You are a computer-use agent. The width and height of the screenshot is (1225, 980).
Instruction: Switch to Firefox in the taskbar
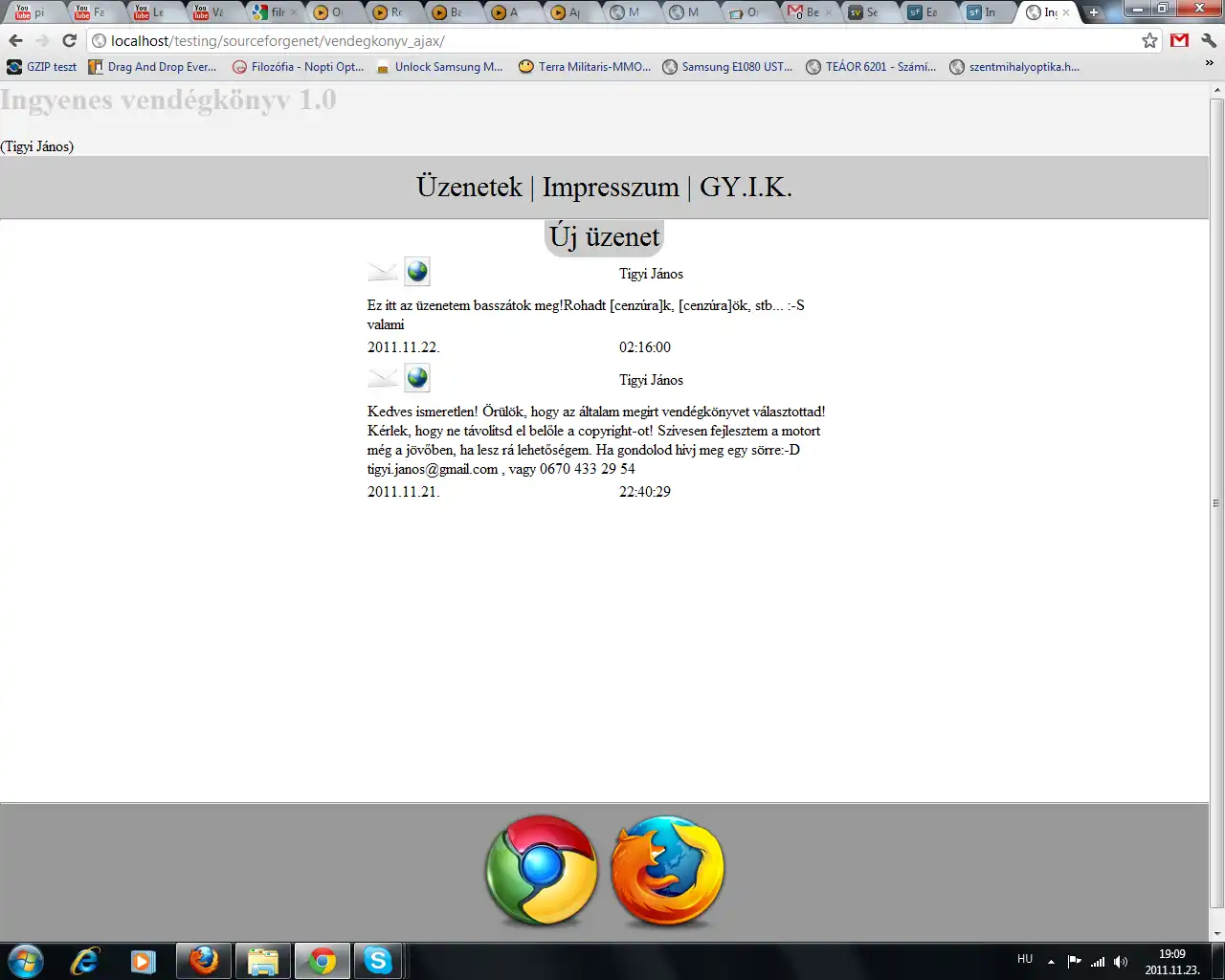(203, 960)
